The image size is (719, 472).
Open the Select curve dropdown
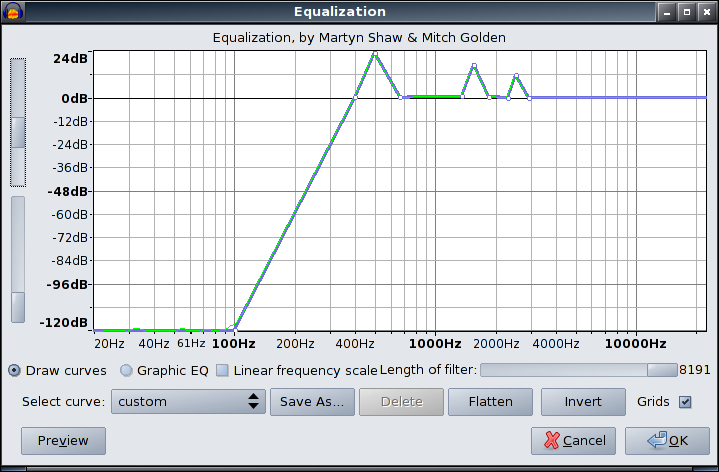click(x=187, y=402)
